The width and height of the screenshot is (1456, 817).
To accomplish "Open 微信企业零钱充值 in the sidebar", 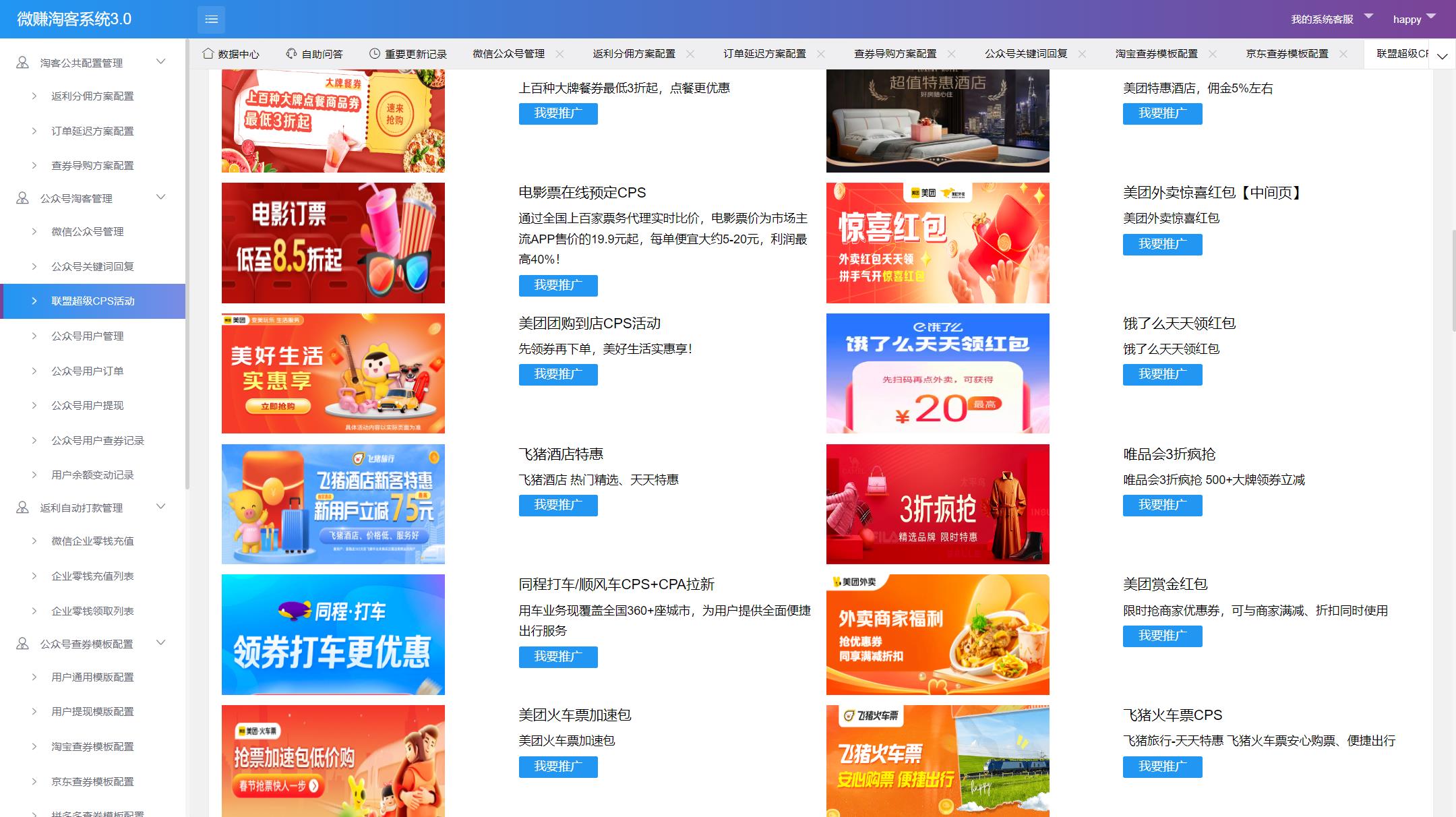I will tap(93, 541).
